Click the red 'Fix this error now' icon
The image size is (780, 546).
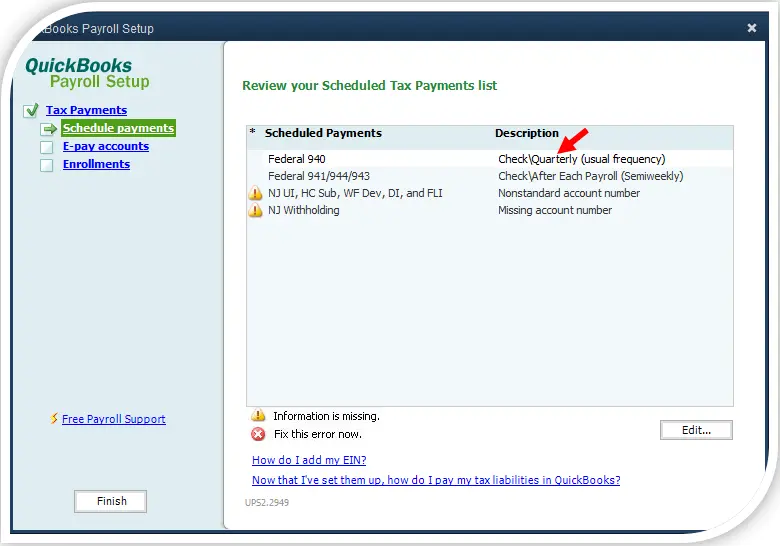258,434
